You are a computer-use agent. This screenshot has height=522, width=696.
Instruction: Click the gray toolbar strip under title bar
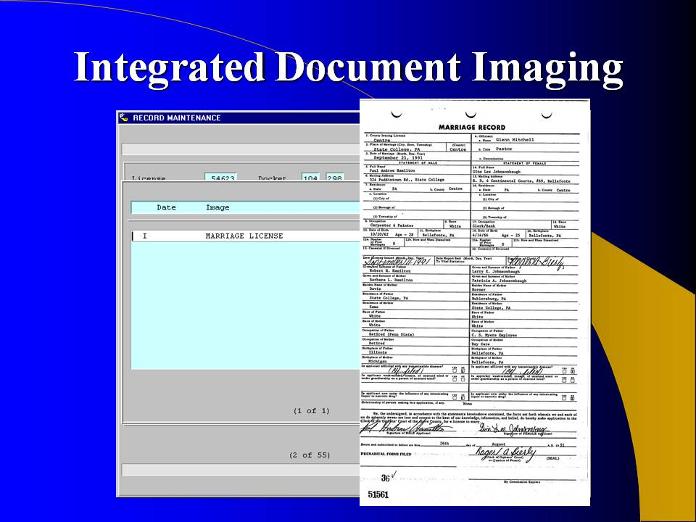[238, 147]
